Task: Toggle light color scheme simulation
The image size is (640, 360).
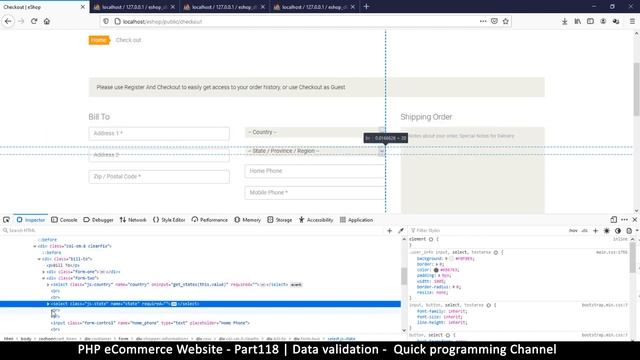Action: [x=607, y=231]
